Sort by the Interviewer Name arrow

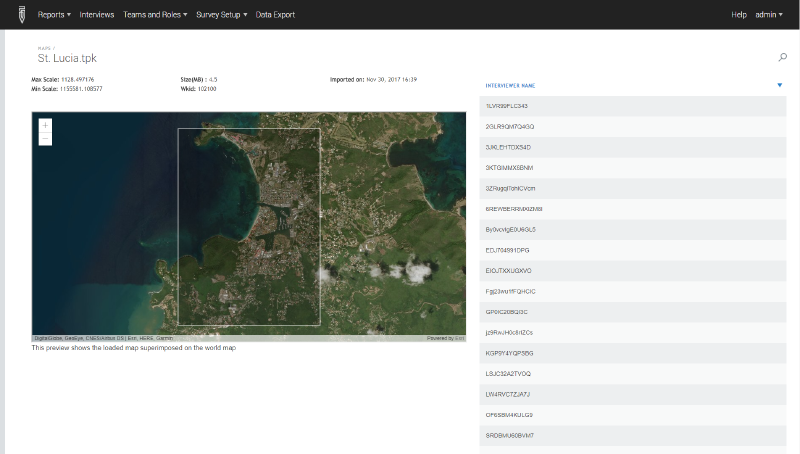(779, 85)
